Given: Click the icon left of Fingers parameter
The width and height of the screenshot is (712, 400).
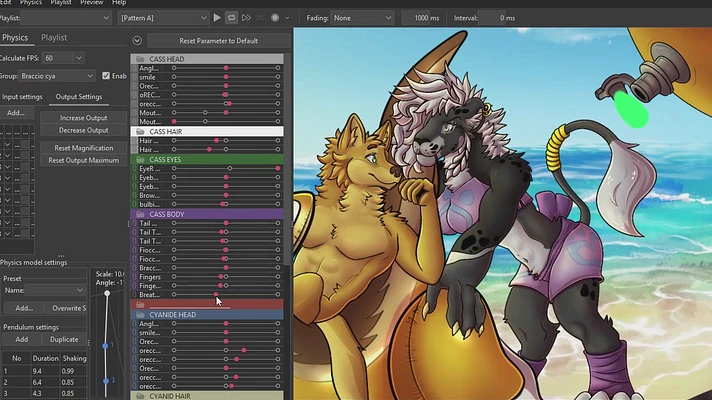Looking at the screenshot, I should pos(134,277).
